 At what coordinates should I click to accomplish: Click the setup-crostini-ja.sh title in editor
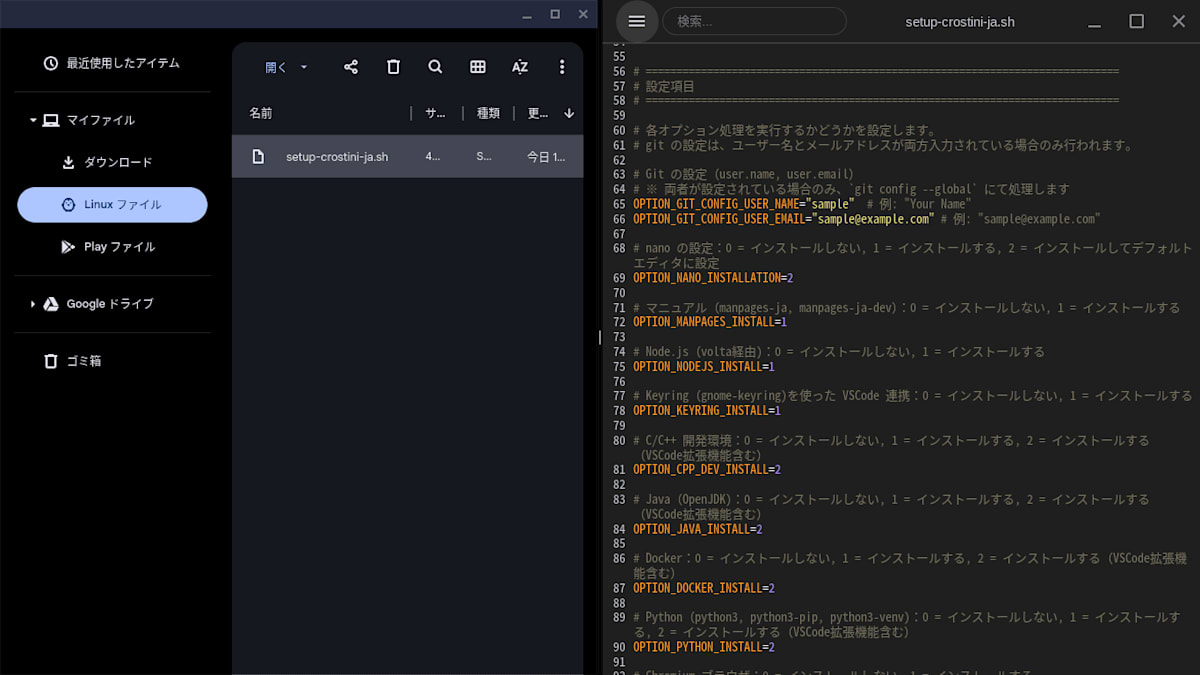pos(960,21)
